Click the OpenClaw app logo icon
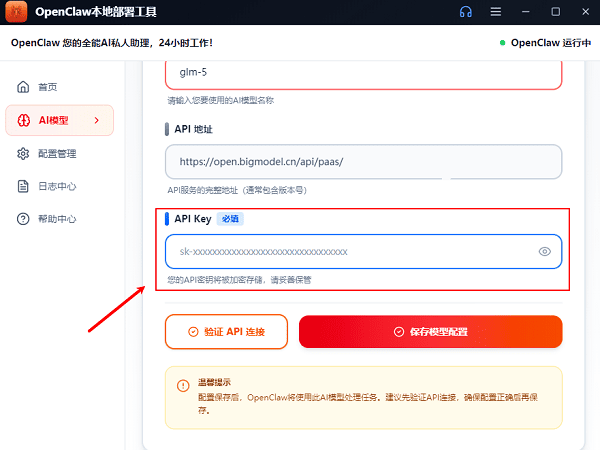Image resolution: width=600 pixels, height=450 pixels. [16, 11]
